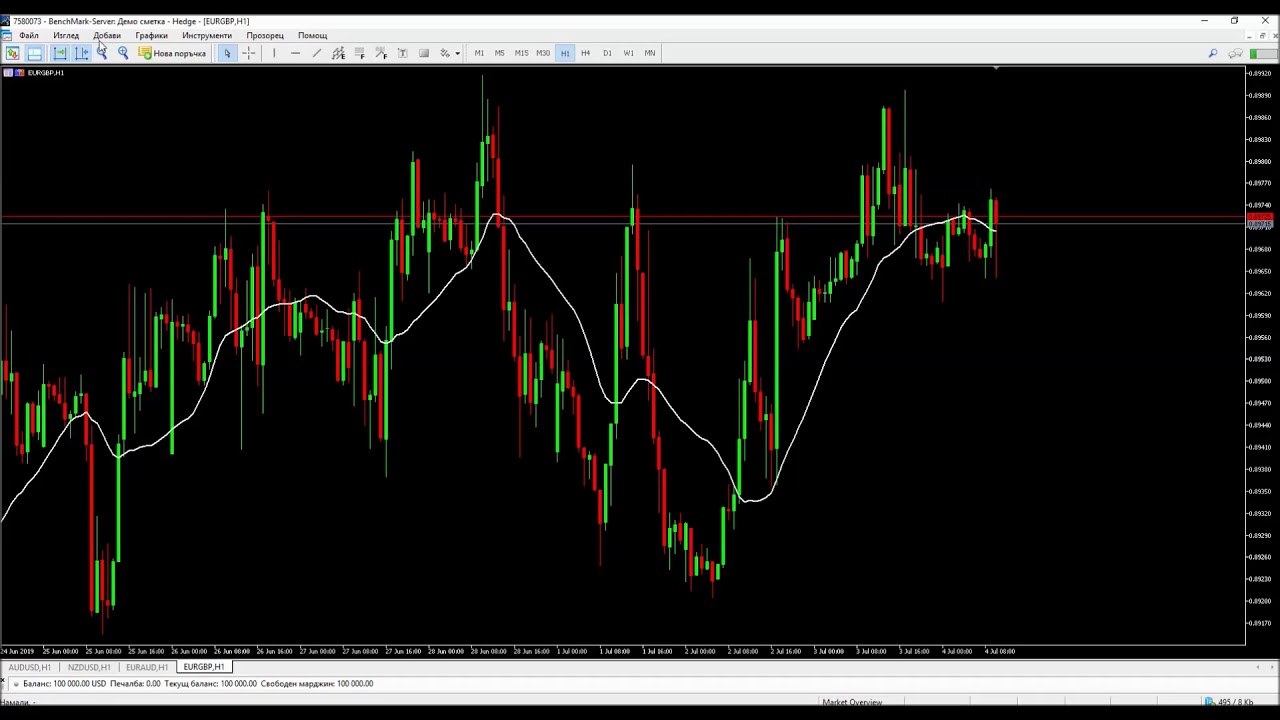Select the equidistant channel tool
The width and height of the screenshot is (1280, 720).
(x=338, y=53)
